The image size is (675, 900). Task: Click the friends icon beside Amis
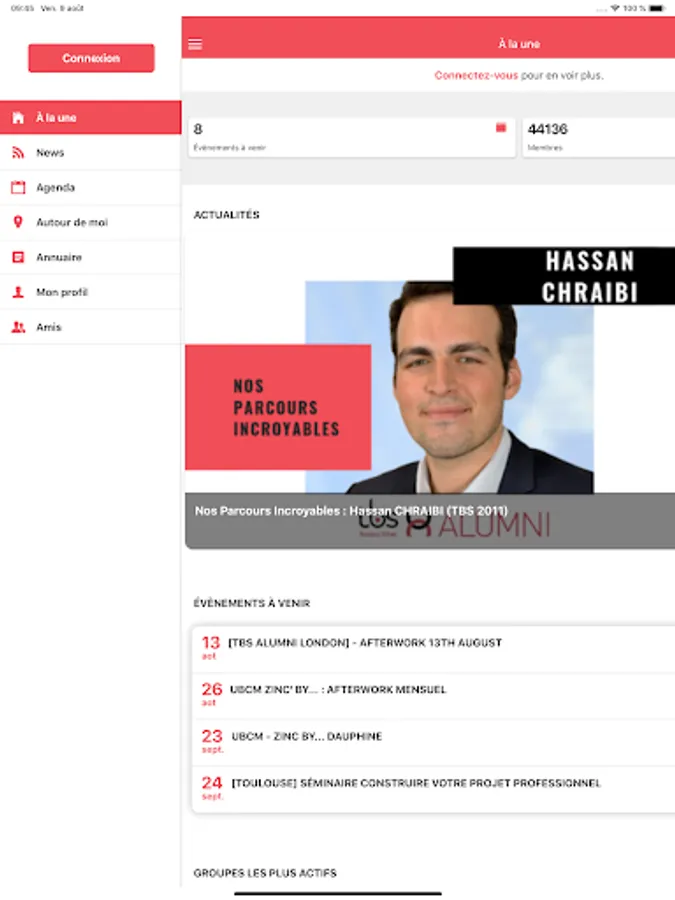[x=18, y=327]
